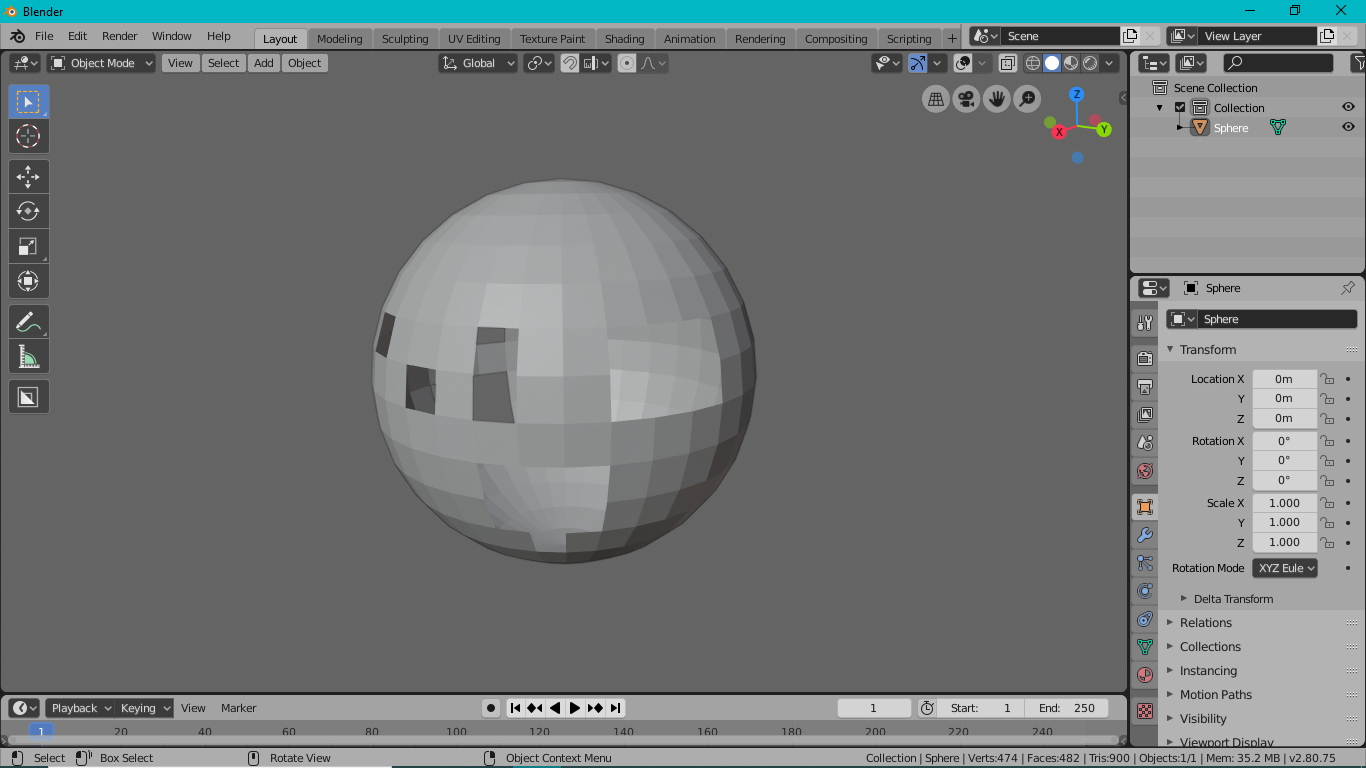
Task: Toggle snapping magnet in the header
Action: click(570, 63)
